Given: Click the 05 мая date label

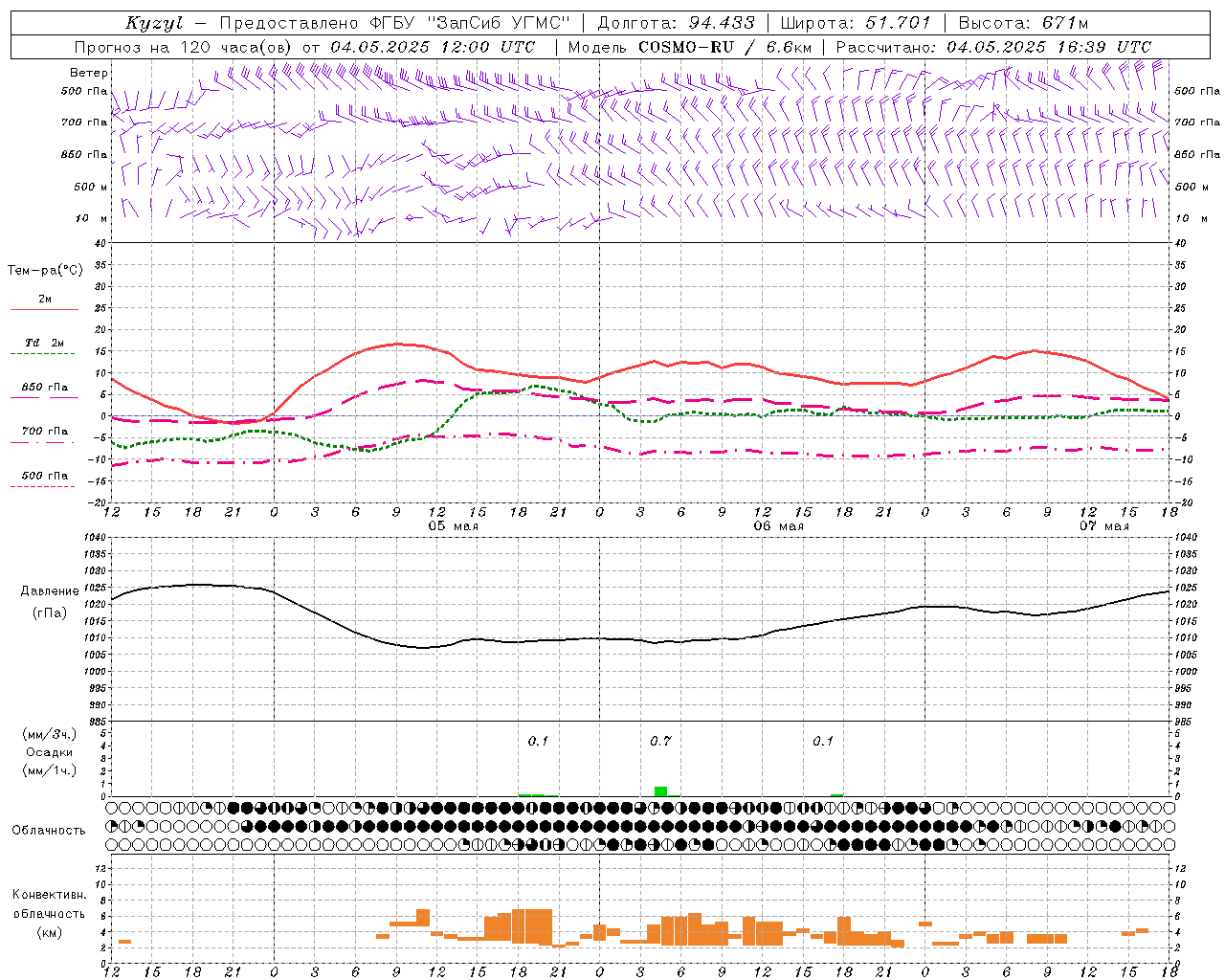Looking at the screenshot, I should pyautogui.click(x=453, y=526).
